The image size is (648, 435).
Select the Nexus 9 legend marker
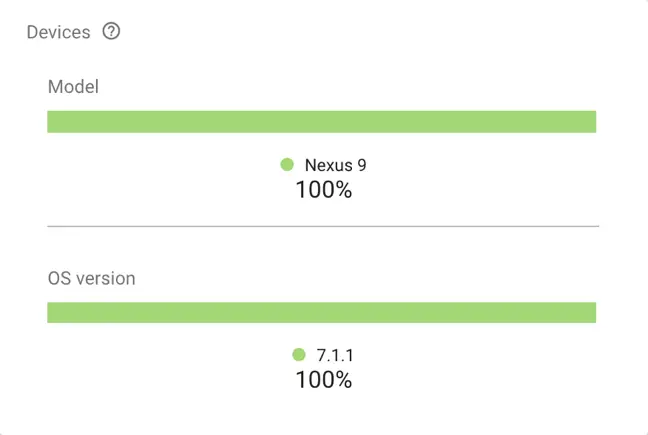point(287,164)
